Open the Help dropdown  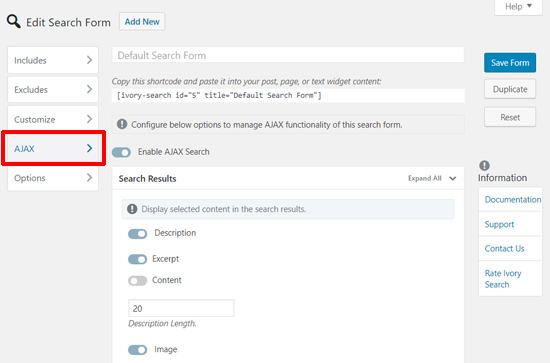coord(518,7)
